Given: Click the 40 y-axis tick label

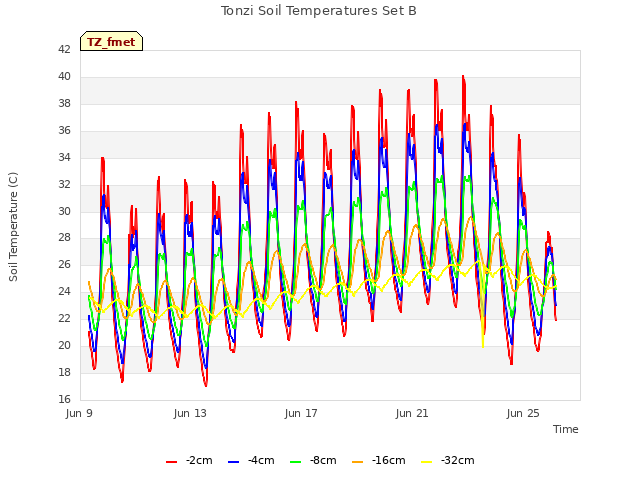Looking at the screenshot, I should coord(64,76).
